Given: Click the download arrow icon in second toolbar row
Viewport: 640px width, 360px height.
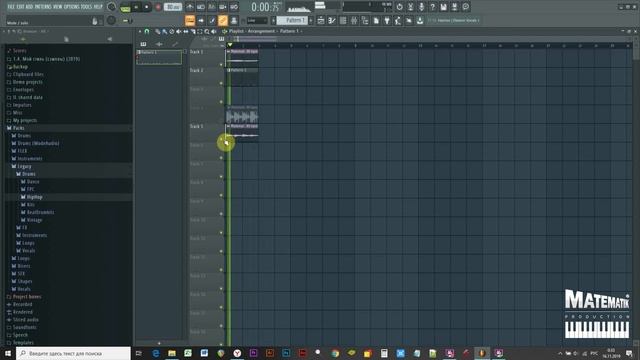Looking at the screenshot, I should pyautogui.click(x=420, y=20).
